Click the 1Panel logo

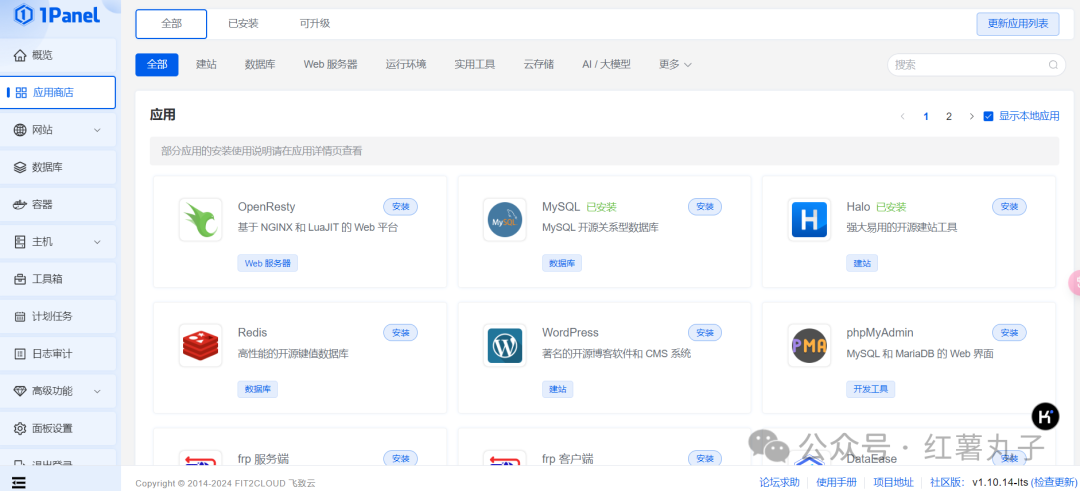[57, 14]
